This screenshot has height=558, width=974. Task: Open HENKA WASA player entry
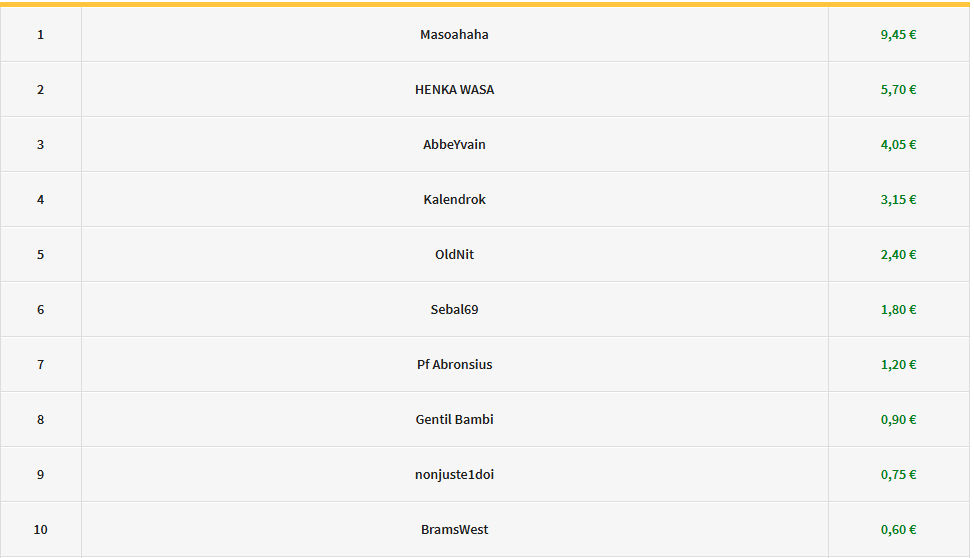[x=454, y=90]
